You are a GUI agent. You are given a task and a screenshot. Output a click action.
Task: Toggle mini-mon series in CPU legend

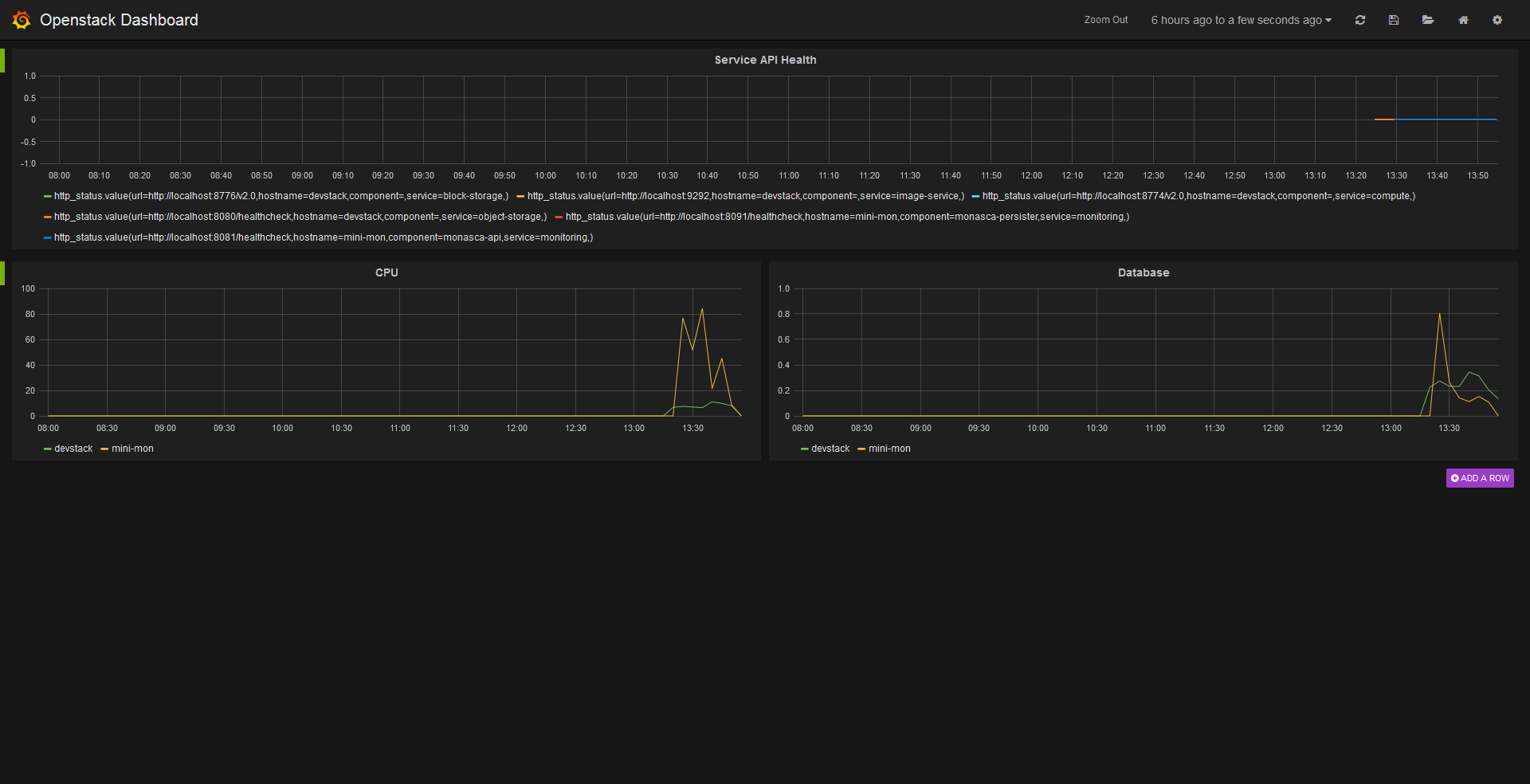click(x=132, y=449)
